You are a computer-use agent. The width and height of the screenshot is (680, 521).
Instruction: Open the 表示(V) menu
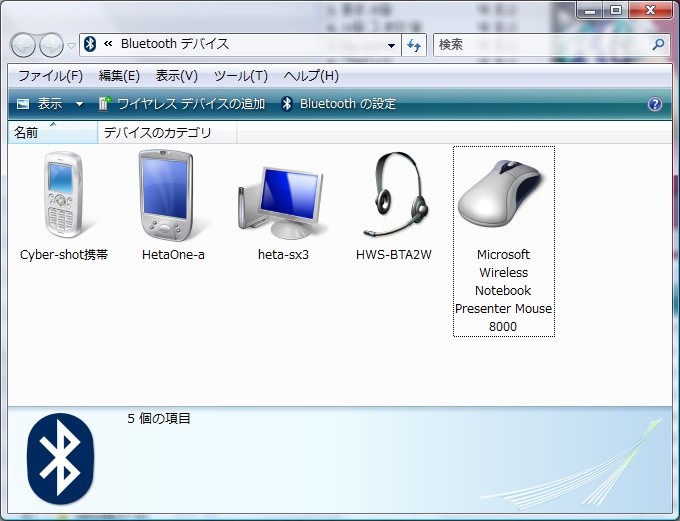pos(177,76)
